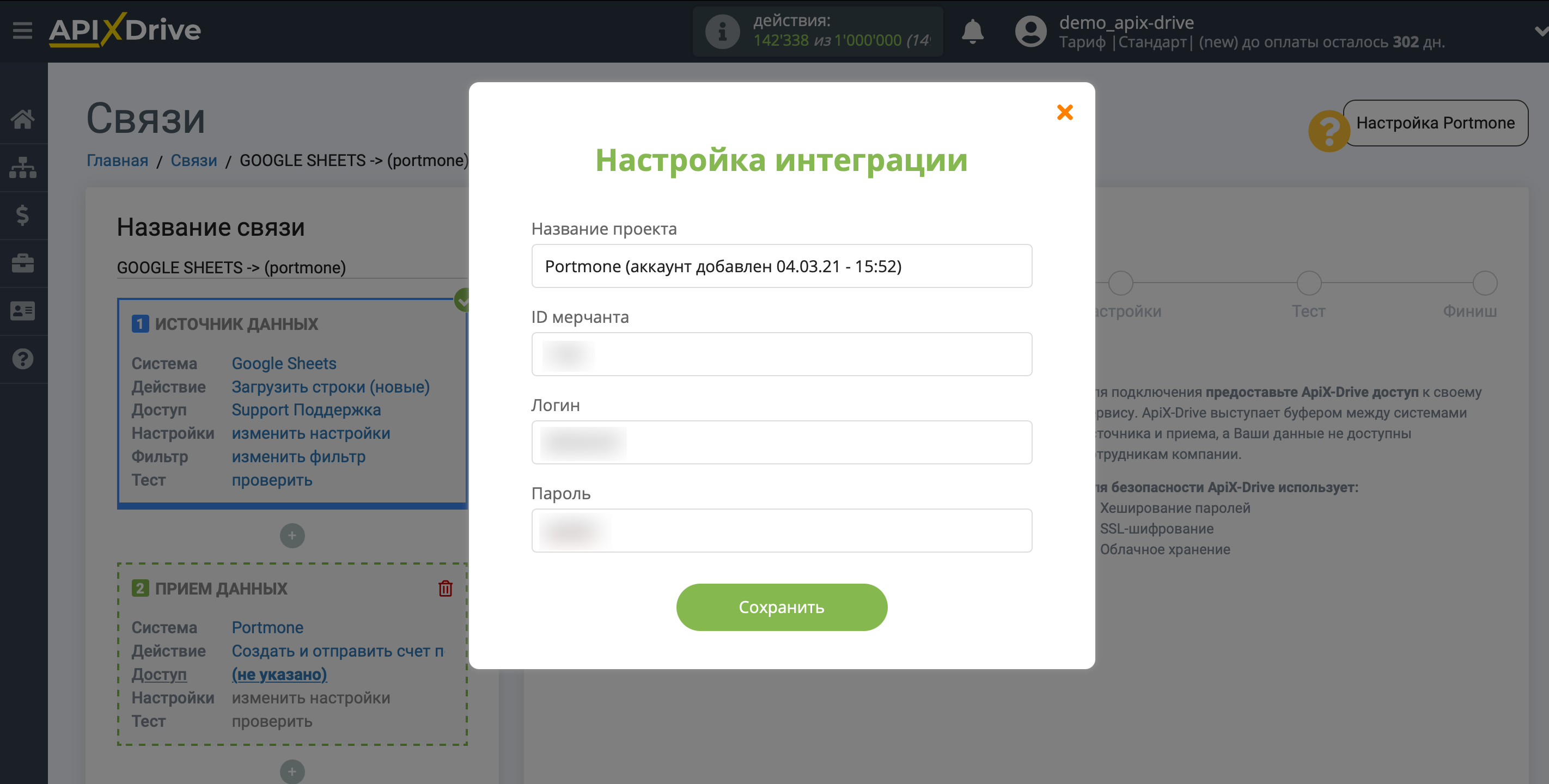This screenshot has width=1549, height=784.
Task: Focus the ID мерчанта field
Action: [x=782, y=354]
